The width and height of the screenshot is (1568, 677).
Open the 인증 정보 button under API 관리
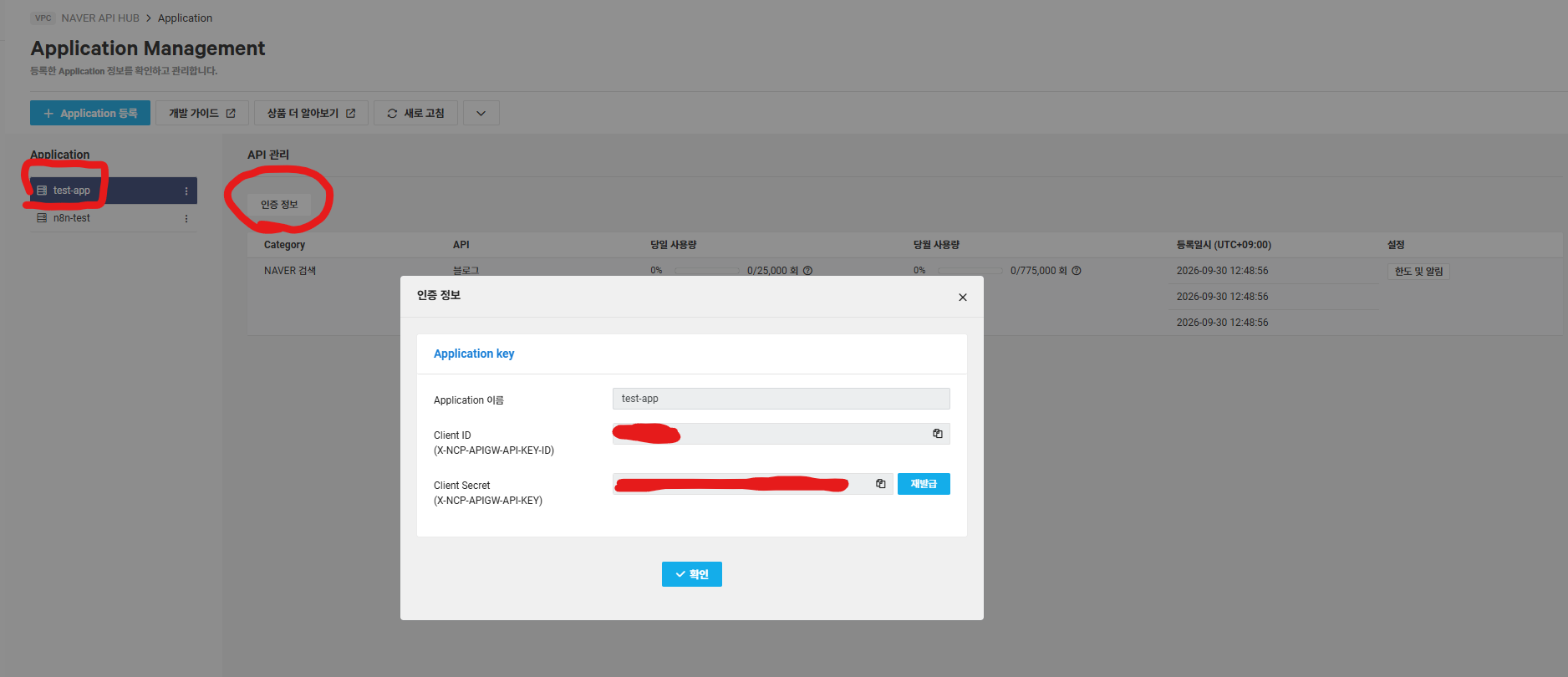click(x=279, y=205)
